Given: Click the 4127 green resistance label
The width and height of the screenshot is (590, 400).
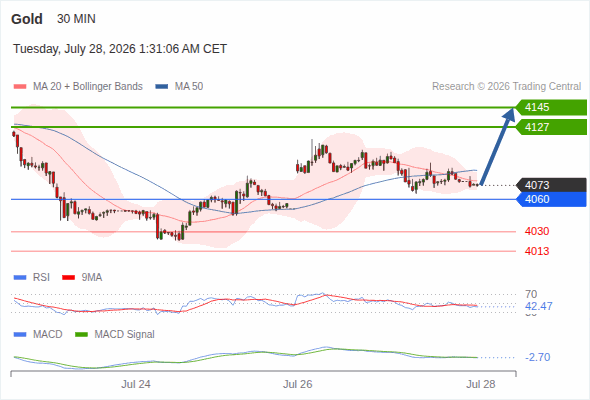Looking at the screenshot, I should pyautogui.click(x=551, y=127).
